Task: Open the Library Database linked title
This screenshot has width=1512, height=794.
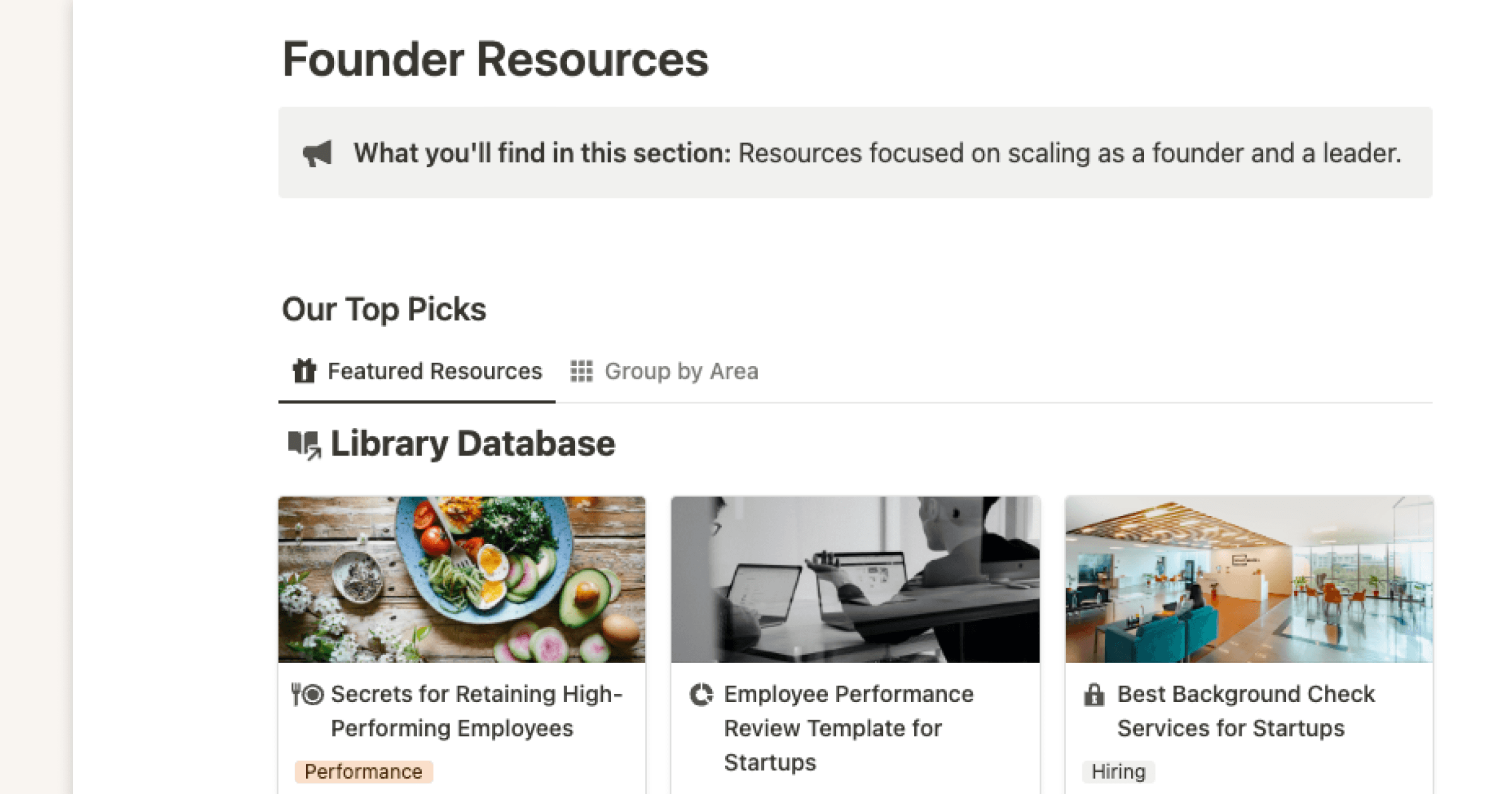Action: pyautogui.click(x=472, y=444)
